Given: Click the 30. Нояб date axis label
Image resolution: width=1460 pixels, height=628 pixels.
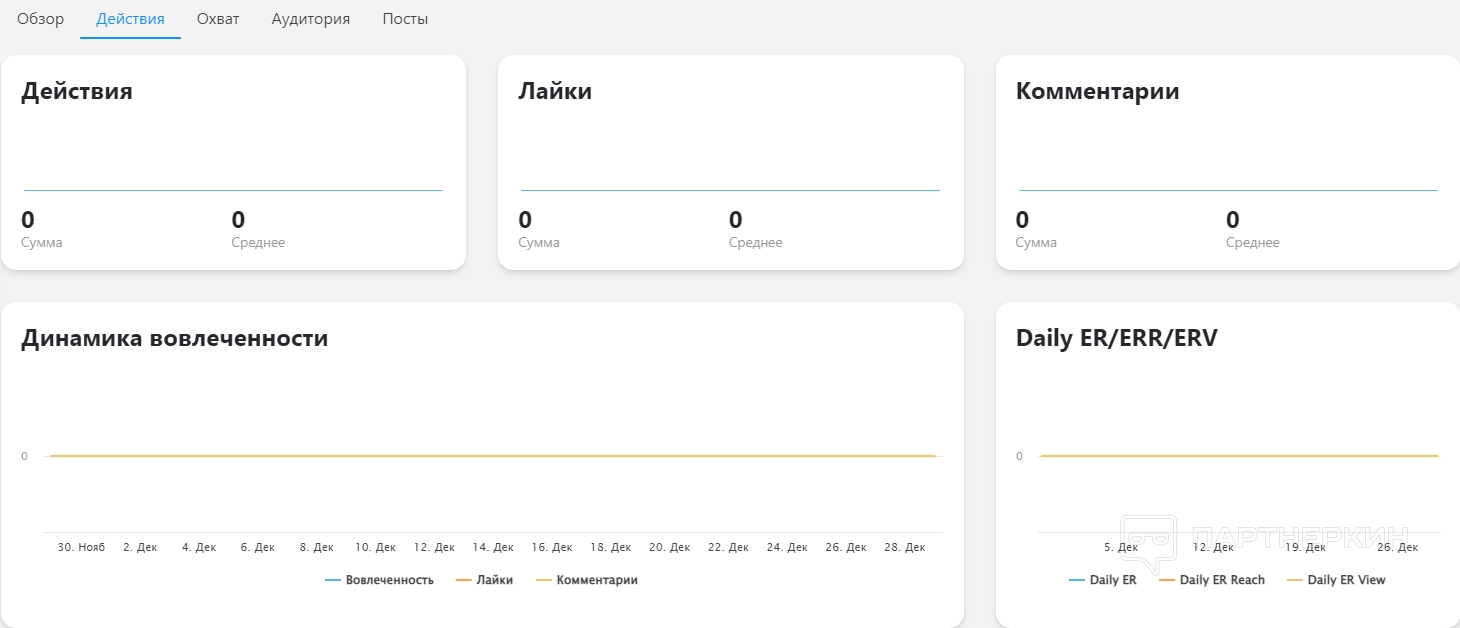Looking at the screenshot, I should pos(81,548).
